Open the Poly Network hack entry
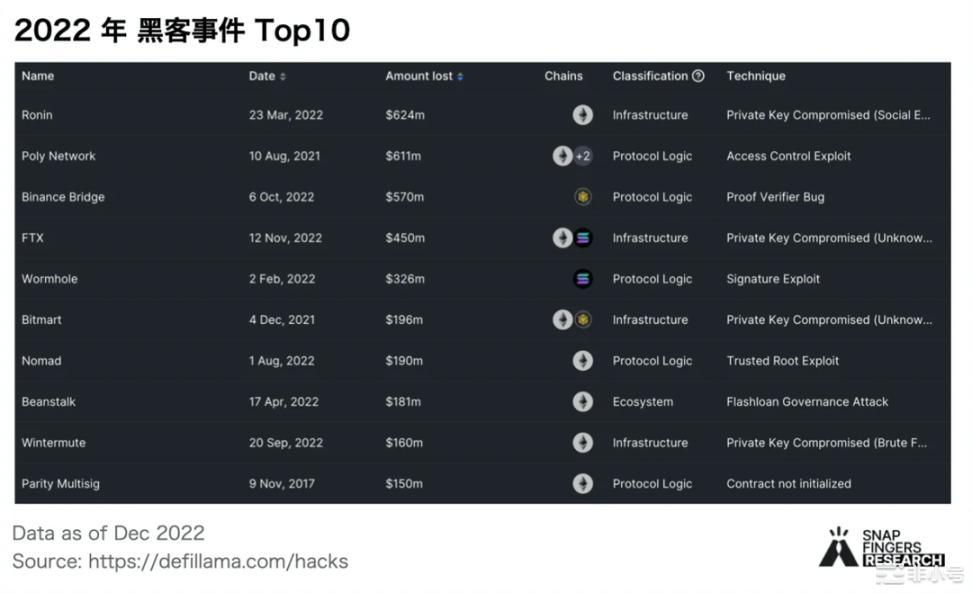The image size is (972, 593). click(59, 156)
